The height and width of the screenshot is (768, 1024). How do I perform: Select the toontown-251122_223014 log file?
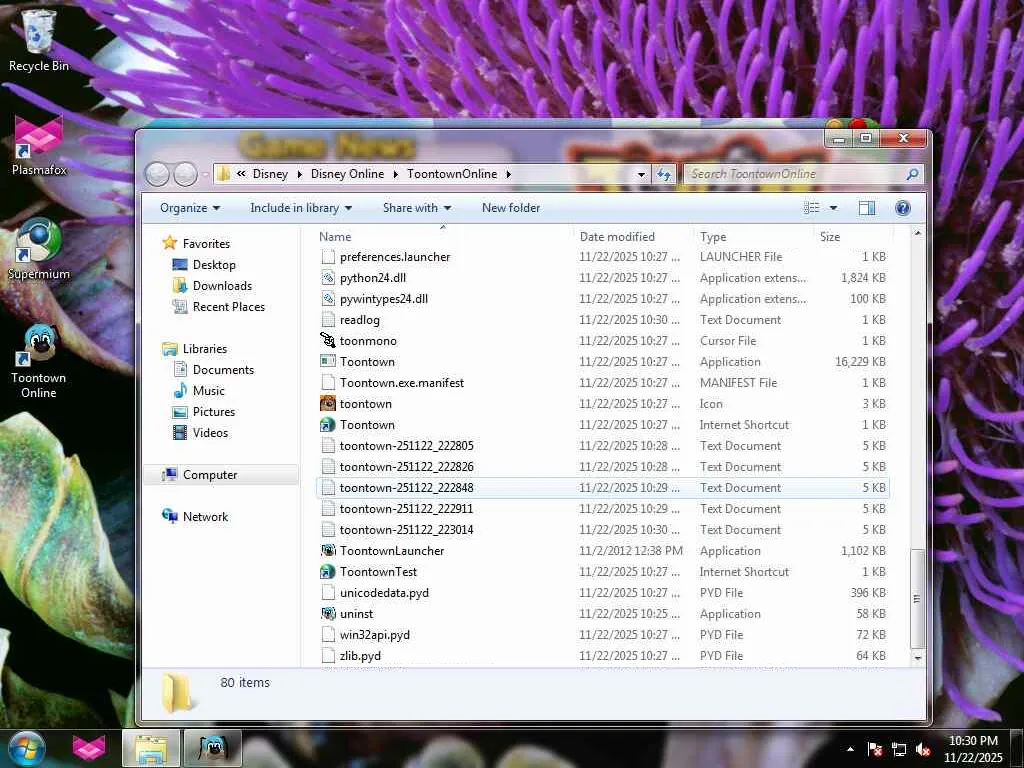point(602,530)
